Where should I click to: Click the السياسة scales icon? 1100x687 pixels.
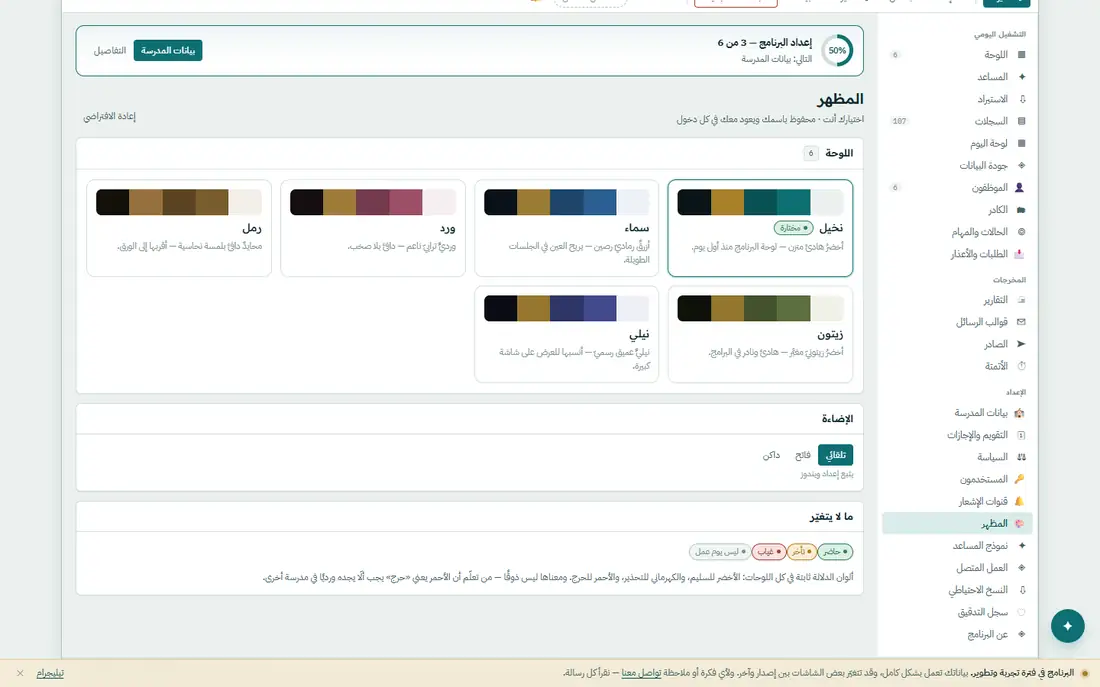coord(1021,457)
